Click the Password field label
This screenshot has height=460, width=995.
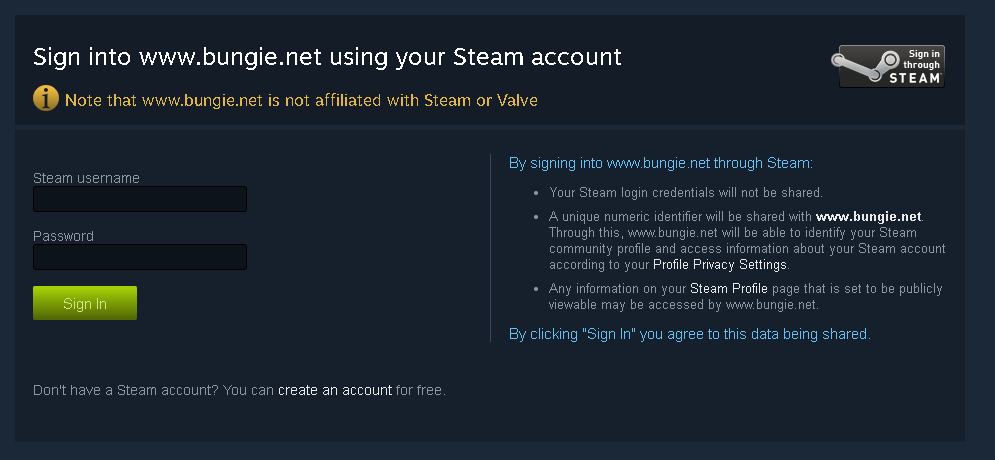63,236
